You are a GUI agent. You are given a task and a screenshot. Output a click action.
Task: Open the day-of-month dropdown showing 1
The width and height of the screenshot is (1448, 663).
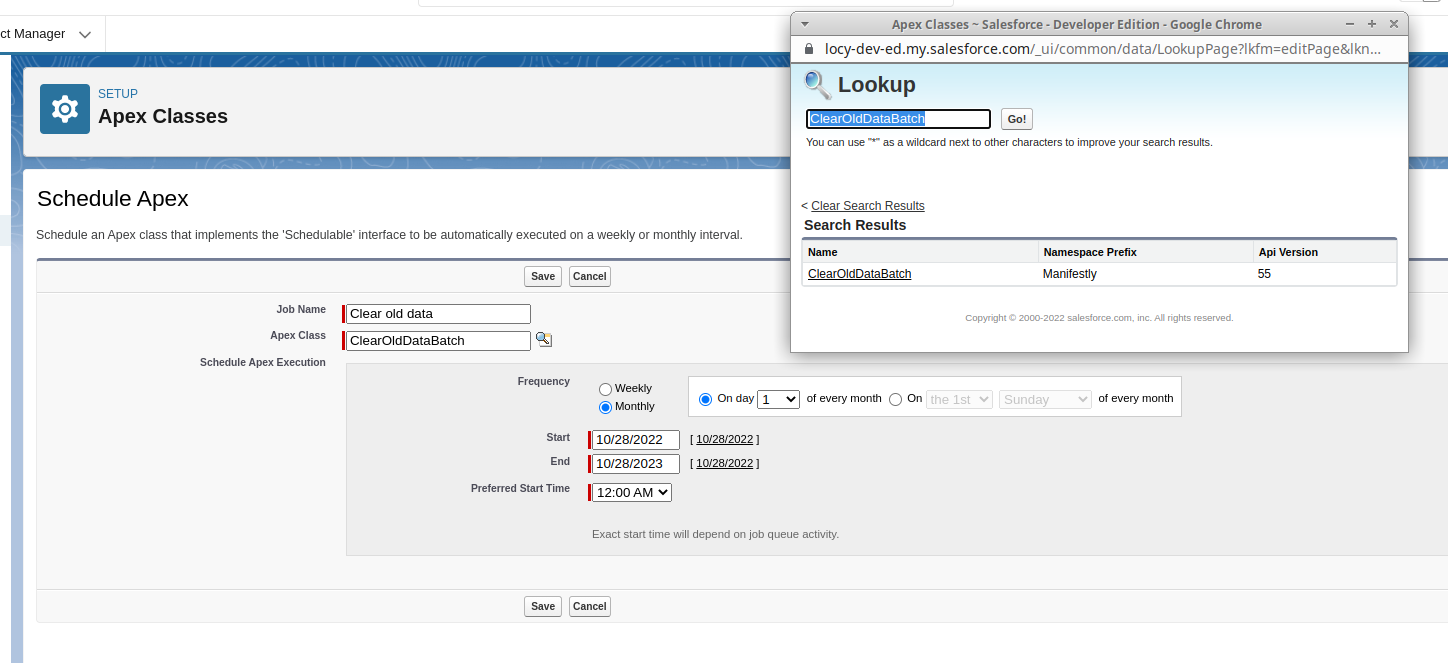[779, 399]
